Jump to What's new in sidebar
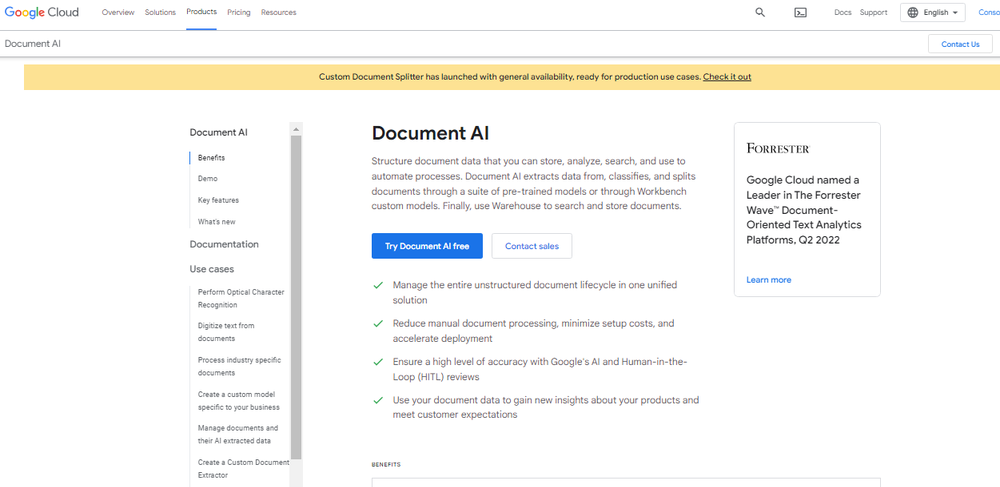 pyautogui.click(x=216, y=222)
